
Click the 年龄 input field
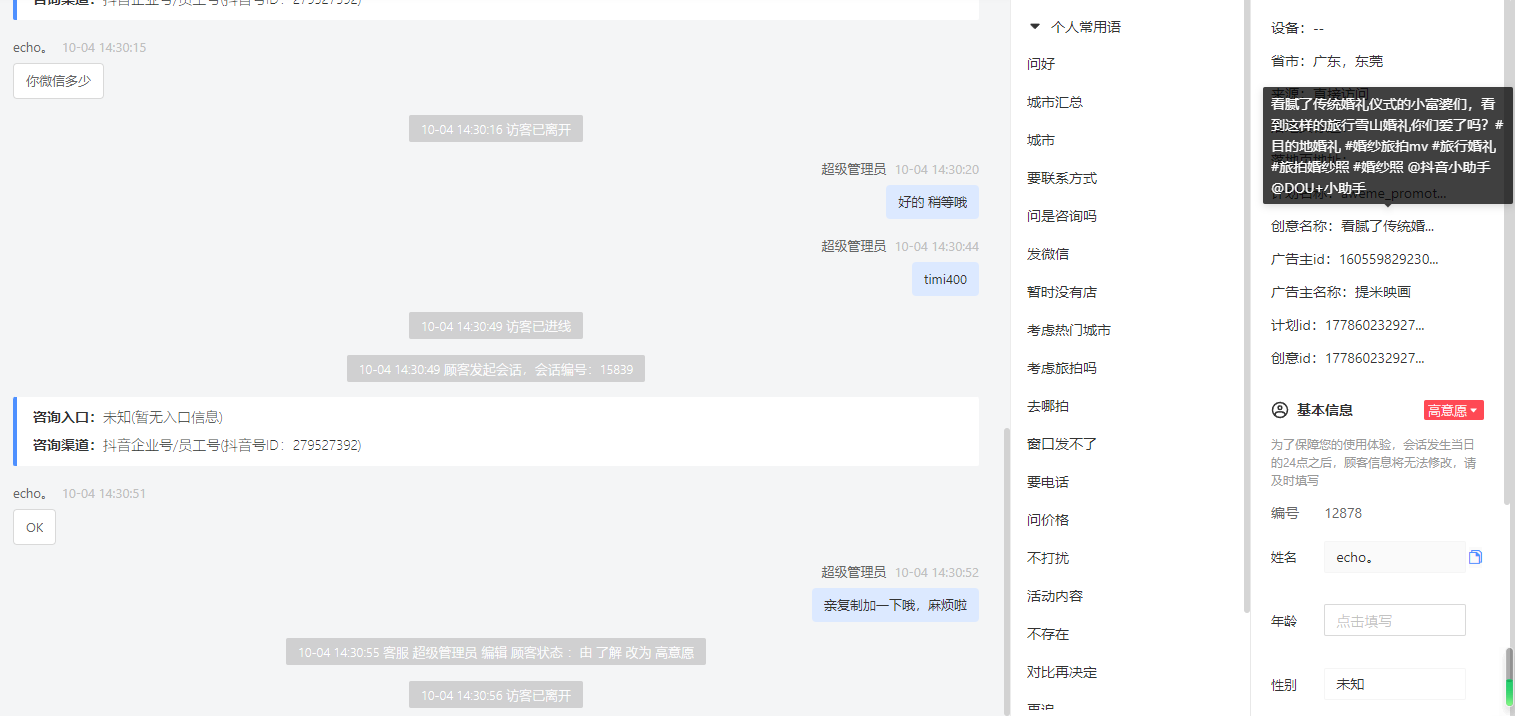[x=1394, y=620]
